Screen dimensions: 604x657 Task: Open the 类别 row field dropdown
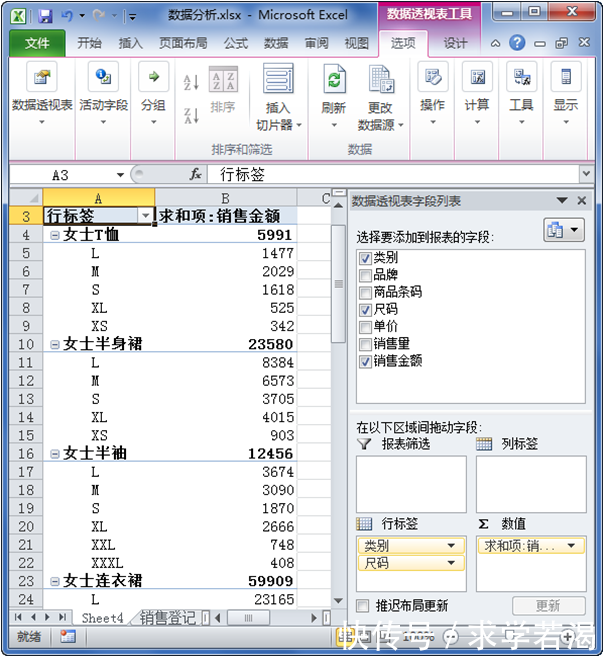pyautogui.click(x=451, y=546)
